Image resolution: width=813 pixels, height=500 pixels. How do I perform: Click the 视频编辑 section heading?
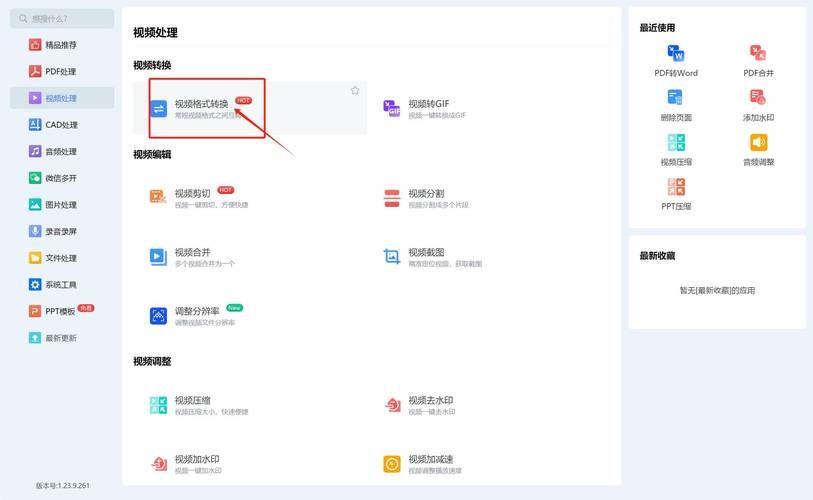(x=152, y=155)
